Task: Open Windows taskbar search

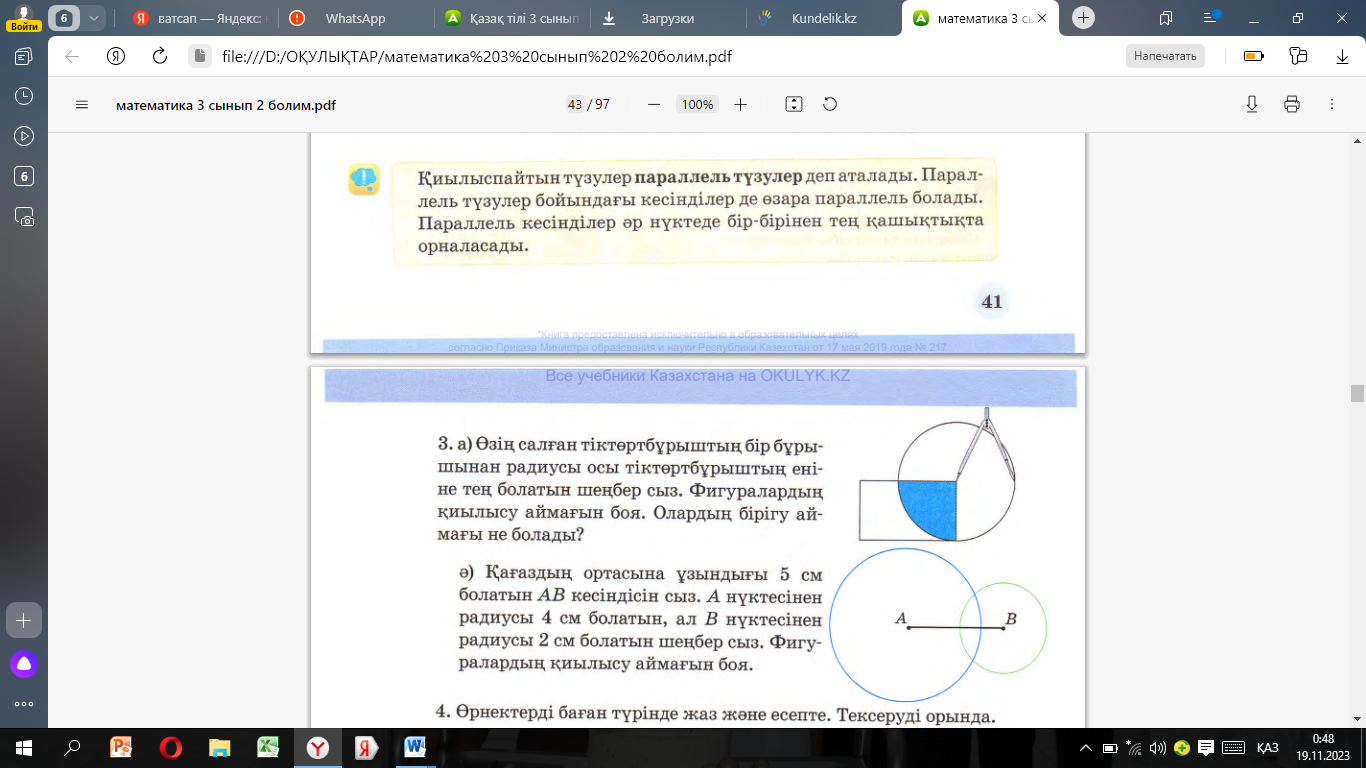Action: pyautogui.click(x=72, y=747)
